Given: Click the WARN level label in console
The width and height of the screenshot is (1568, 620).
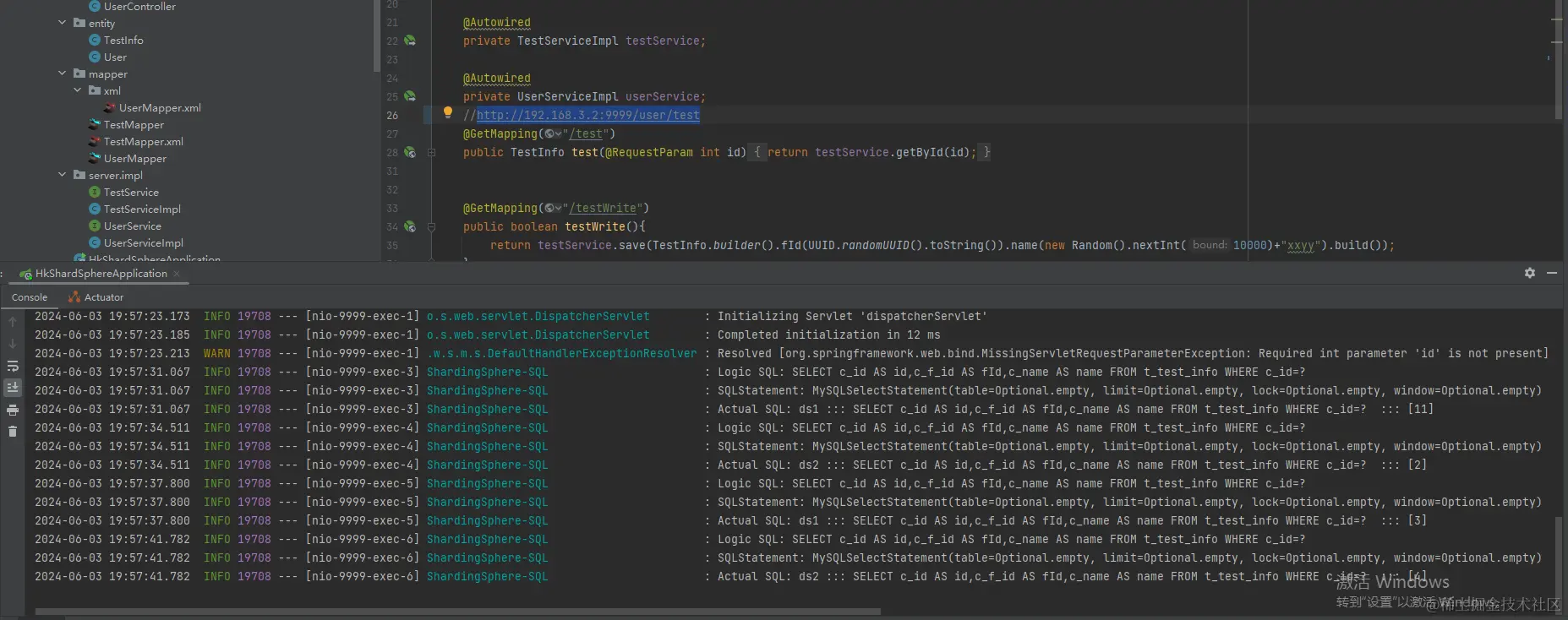Looking at the screenshot, I should coord(217,353).
